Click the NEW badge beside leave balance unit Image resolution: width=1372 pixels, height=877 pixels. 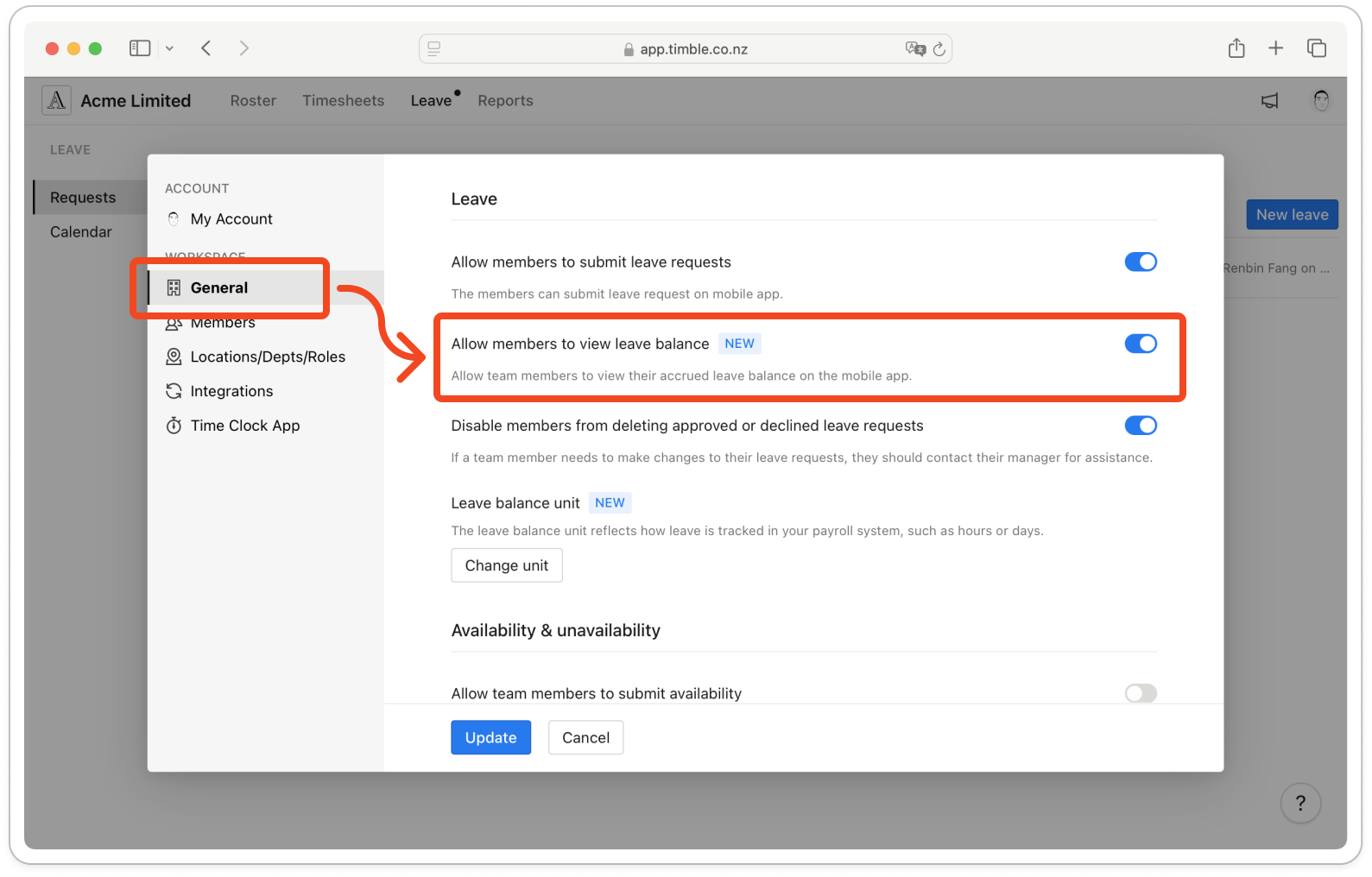(x=610, y=503)
